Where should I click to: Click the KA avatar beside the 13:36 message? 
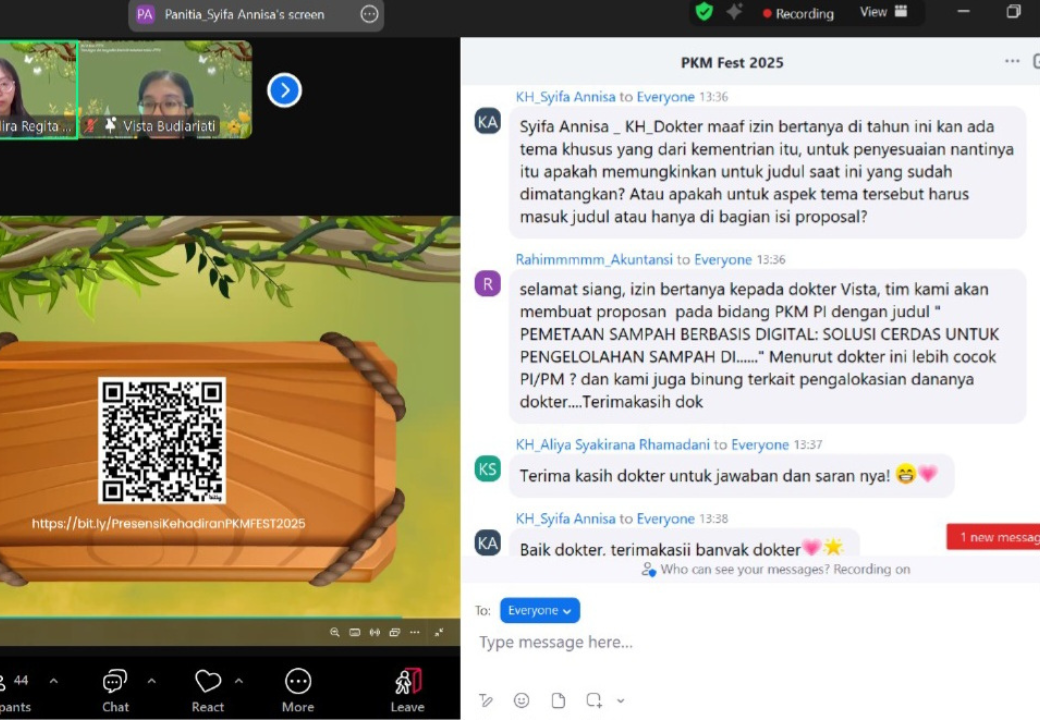[488, 121]
